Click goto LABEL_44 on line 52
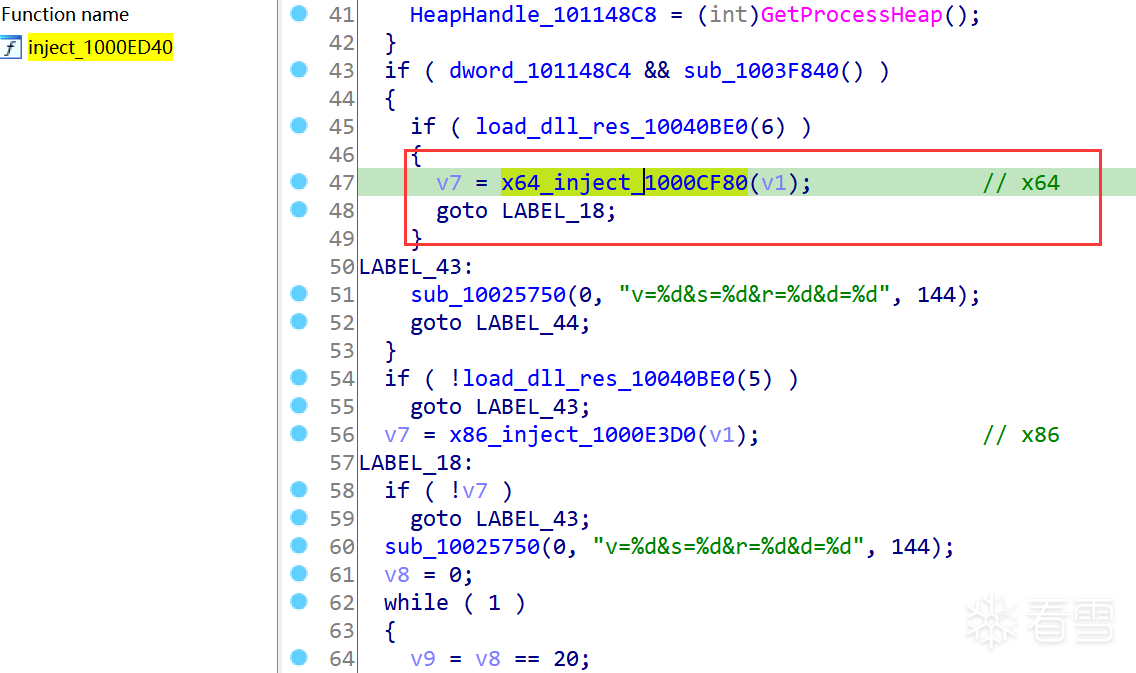The image size is (1136, 673). click(x=500, y=323)
